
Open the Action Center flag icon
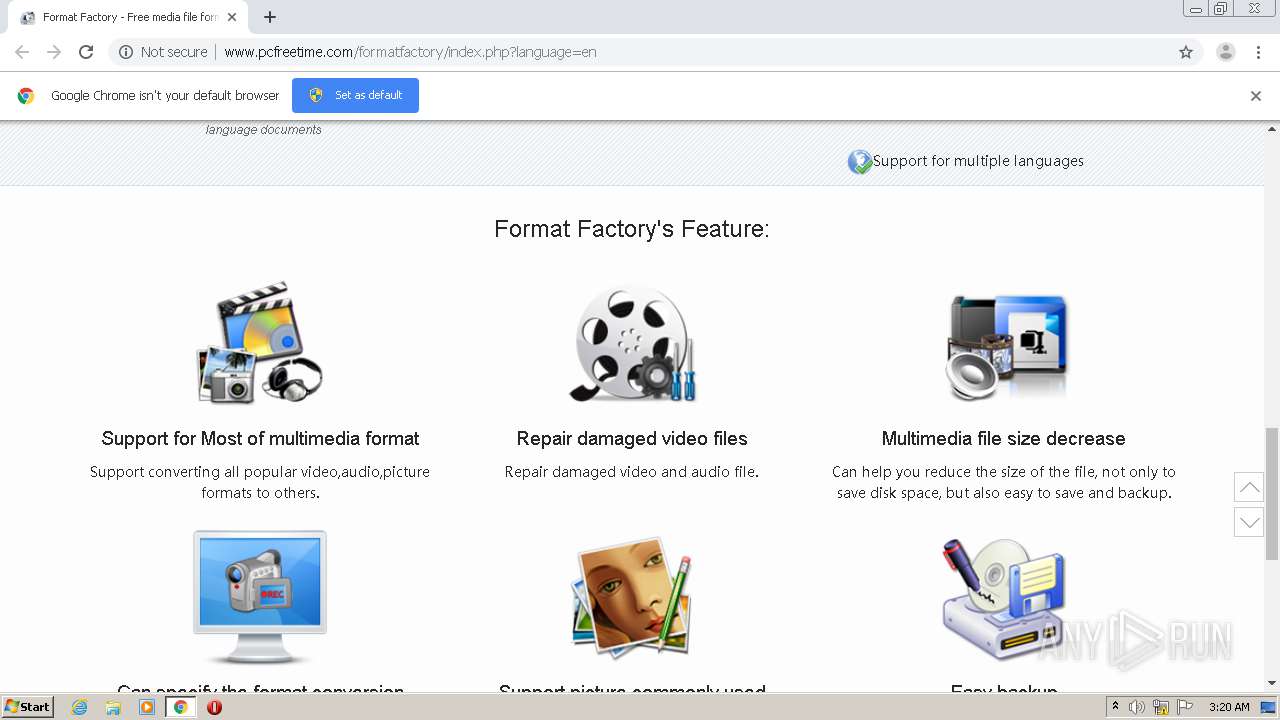(1185, 707)
